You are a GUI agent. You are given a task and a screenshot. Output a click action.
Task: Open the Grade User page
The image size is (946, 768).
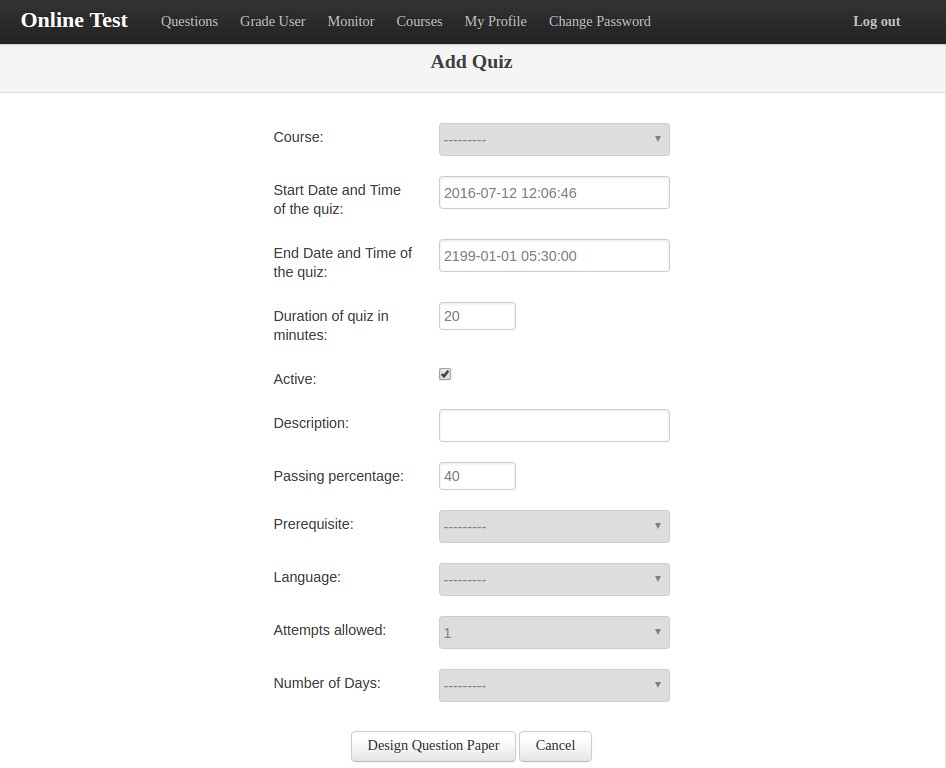pos(273,22)
